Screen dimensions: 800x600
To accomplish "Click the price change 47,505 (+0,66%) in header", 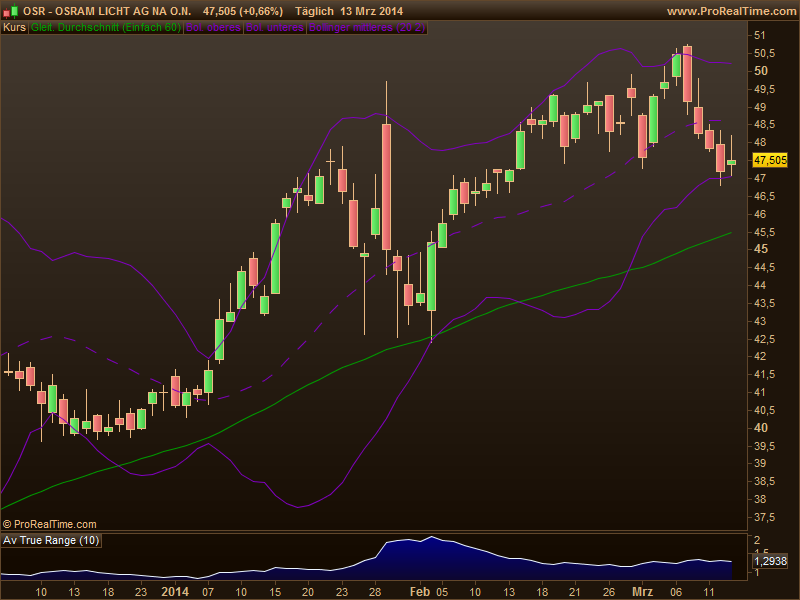I will pos(243,11).
